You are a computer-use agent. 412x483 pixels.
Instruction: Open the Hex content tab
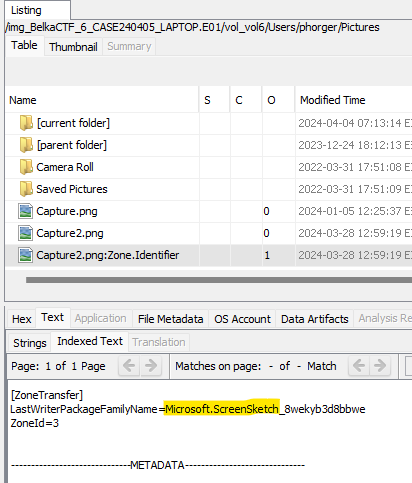click(22, 319)
